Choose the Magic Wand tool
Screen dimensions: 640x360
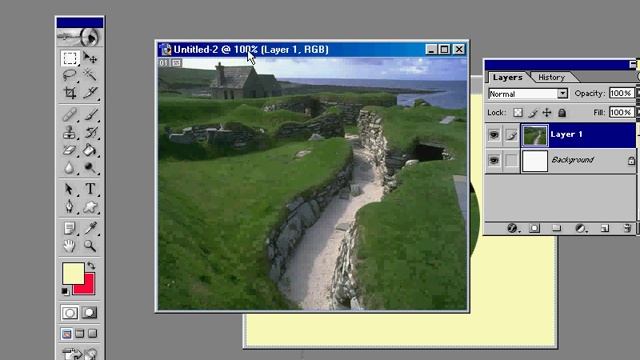90,75
